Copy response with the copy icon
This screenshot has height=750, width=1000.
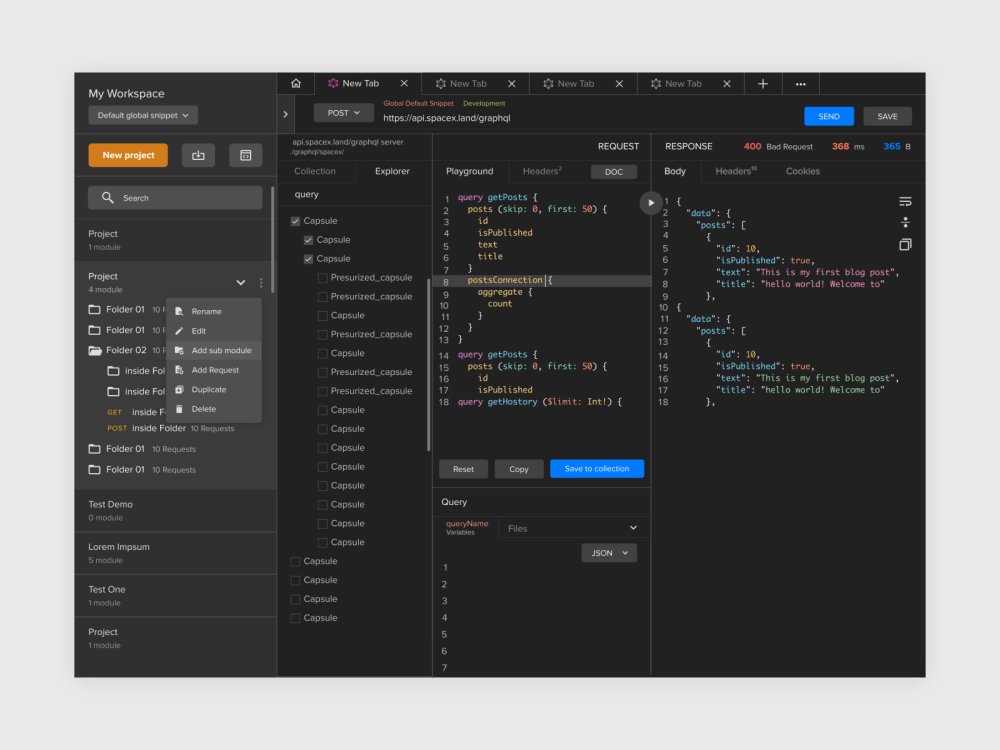(x=905, y=244)
